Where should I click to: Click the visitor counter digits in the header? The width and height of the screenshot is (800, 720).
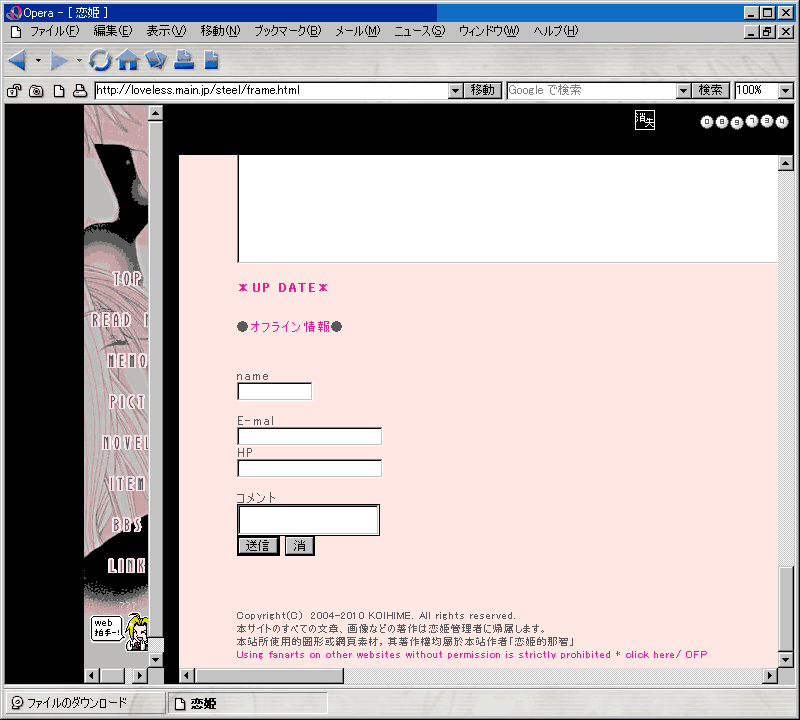pyautogui.click(x=744, y=122)
